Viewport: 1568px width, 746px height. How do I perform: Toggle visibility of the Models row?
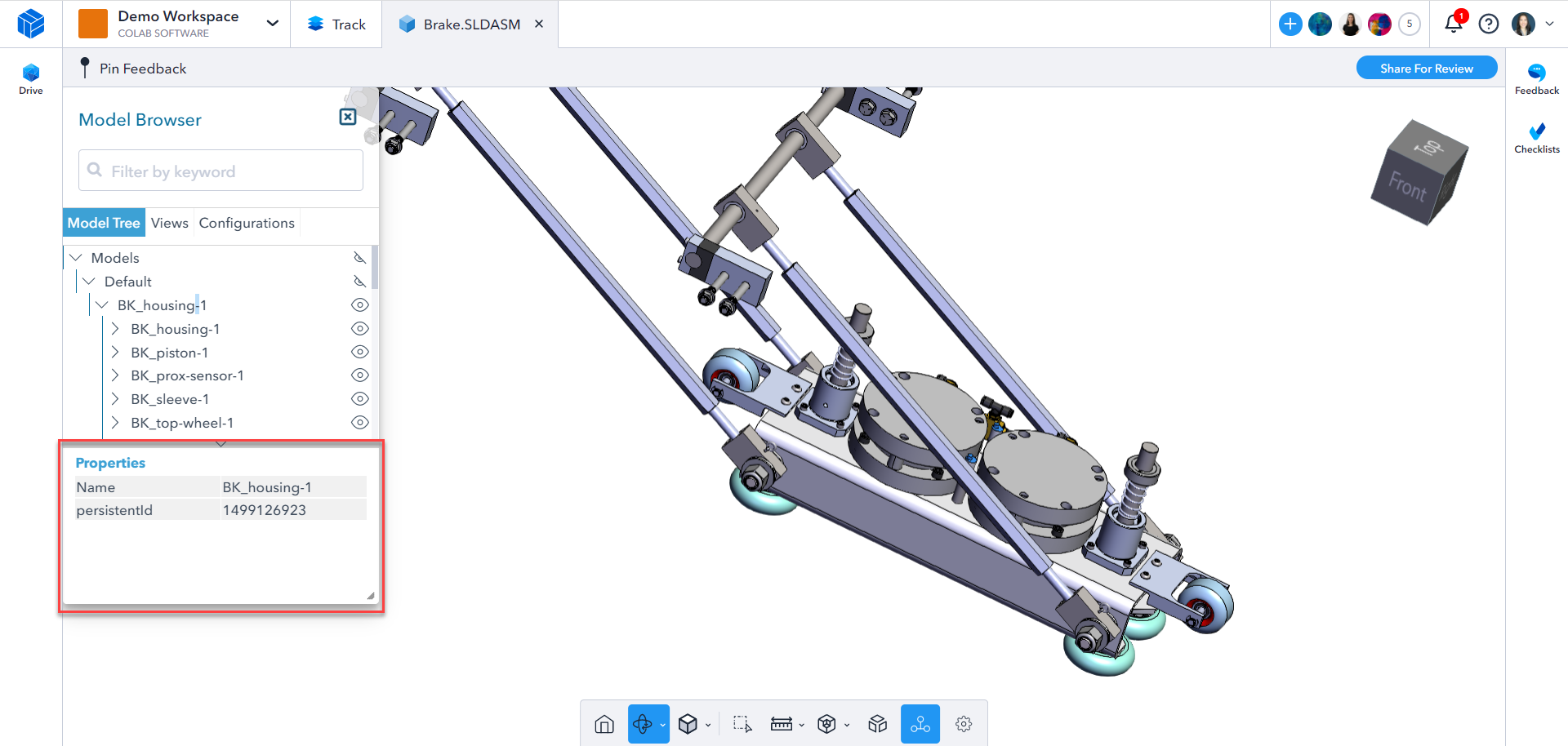coord(359,258)
